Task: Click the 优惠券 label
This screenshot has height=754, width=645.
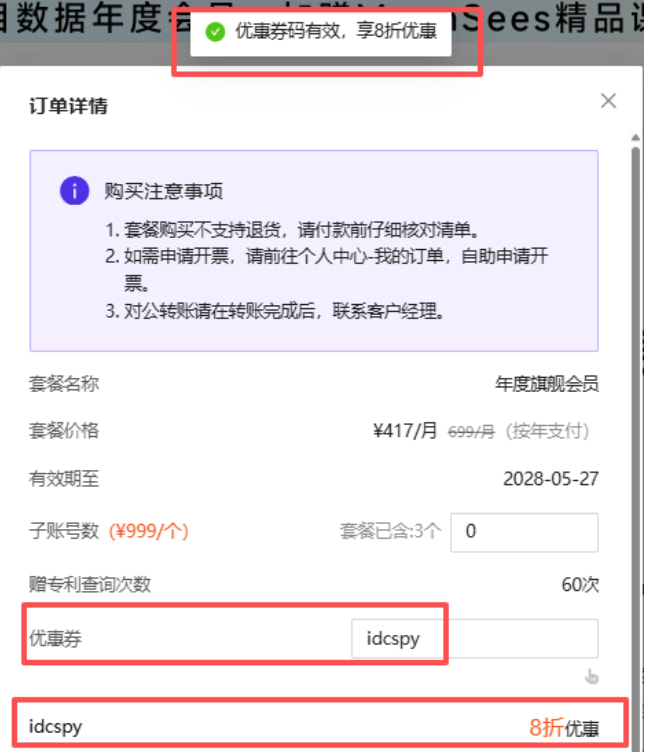Action: coord(55,639)
